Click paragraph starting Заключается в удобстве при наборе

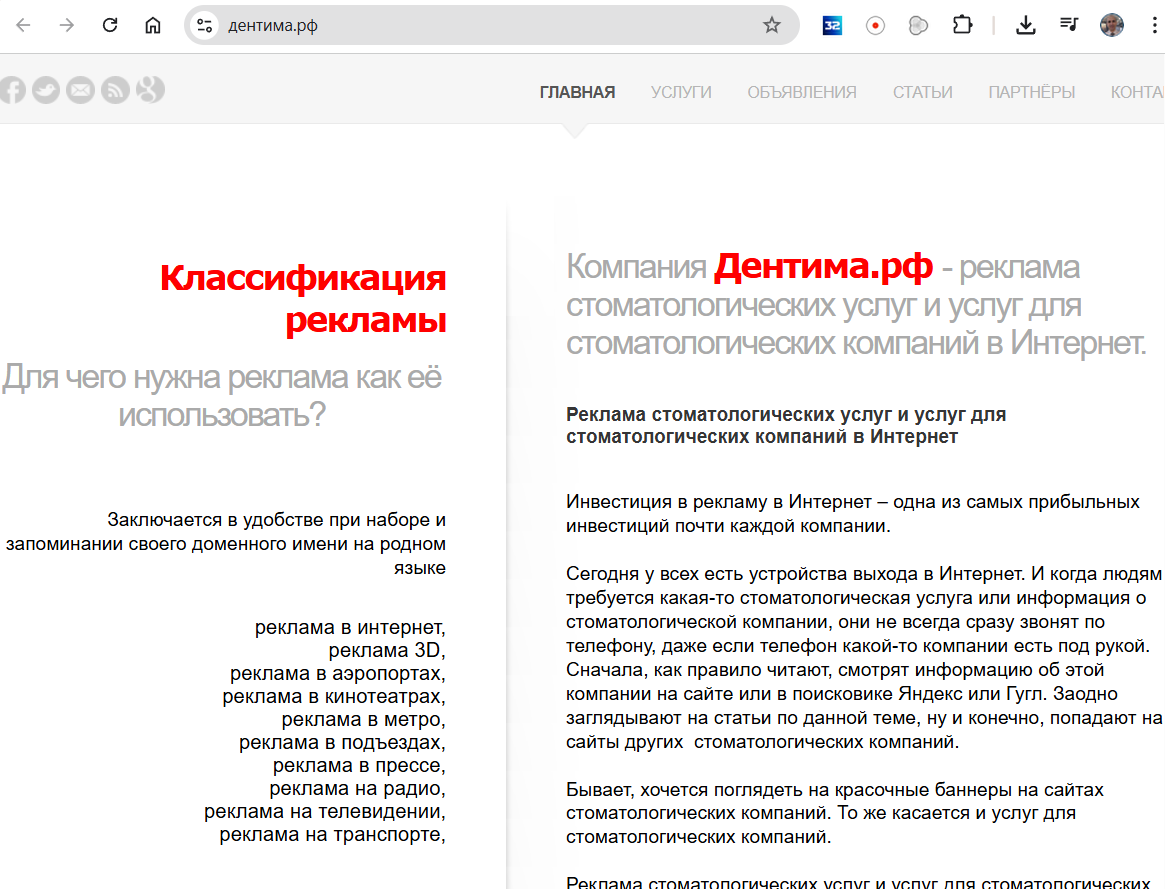[226, 544]
